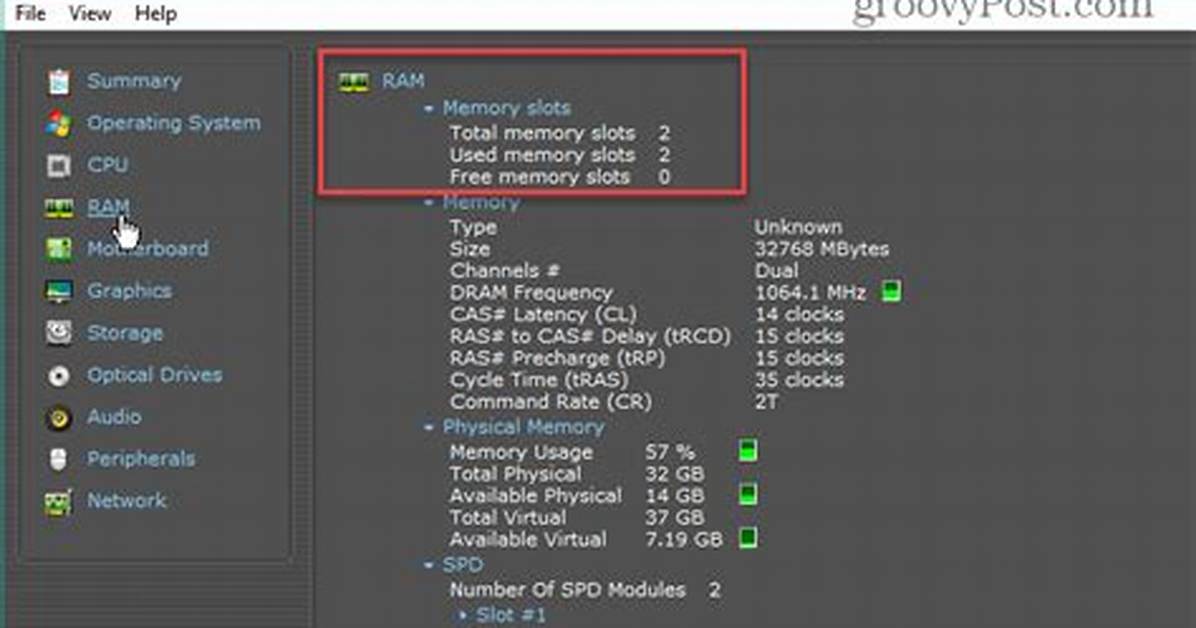
Task: Click the '1064.1 MHz' frequency value
Action: coord(810,292)
